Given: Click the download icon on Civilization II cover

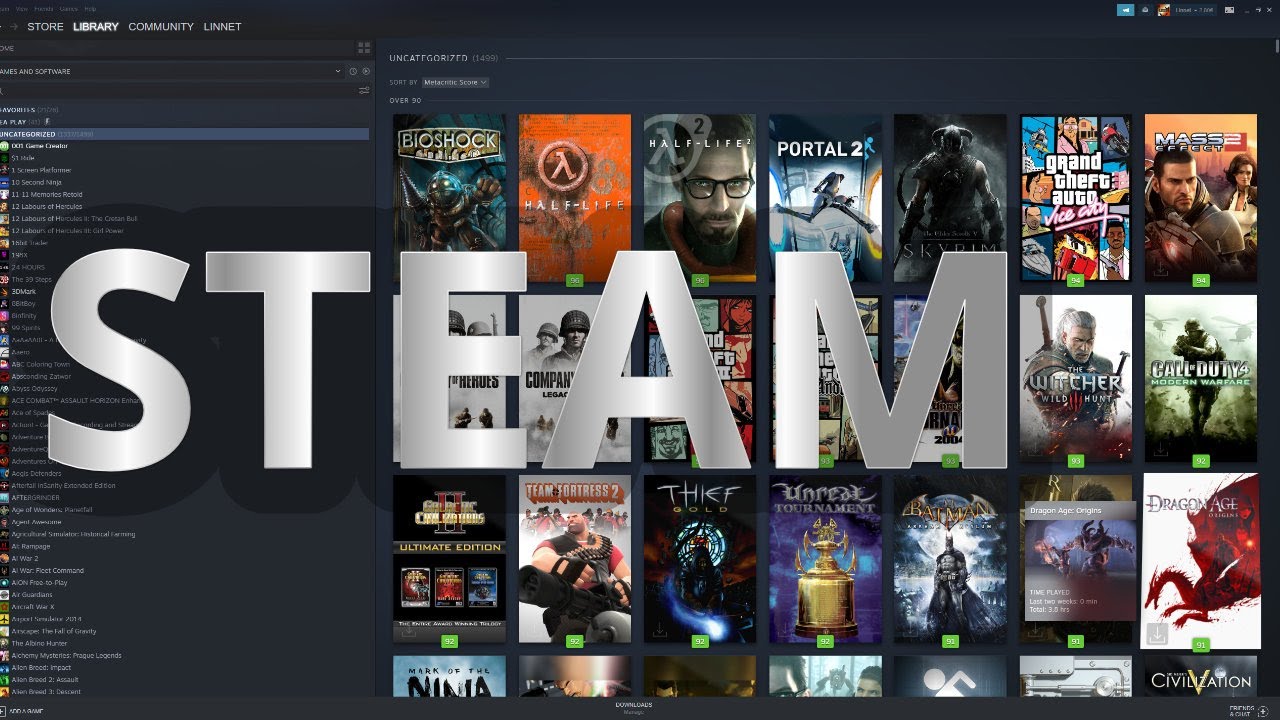Looking at the screenshot, I should tap(408, 631).
